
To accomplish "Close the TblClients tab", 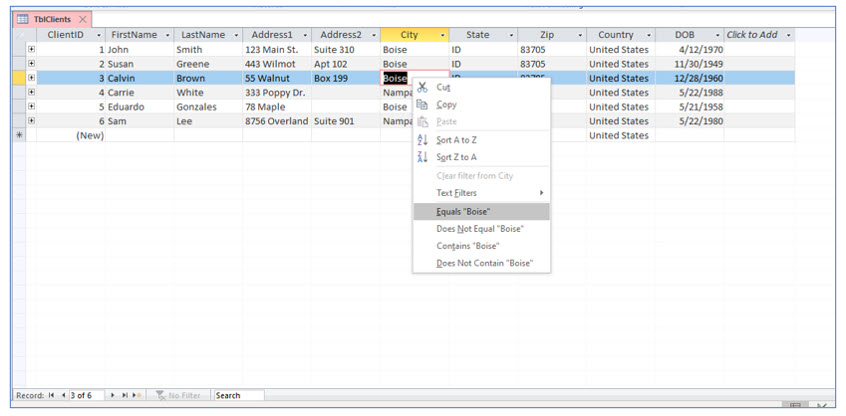I will tap(83, 19).
